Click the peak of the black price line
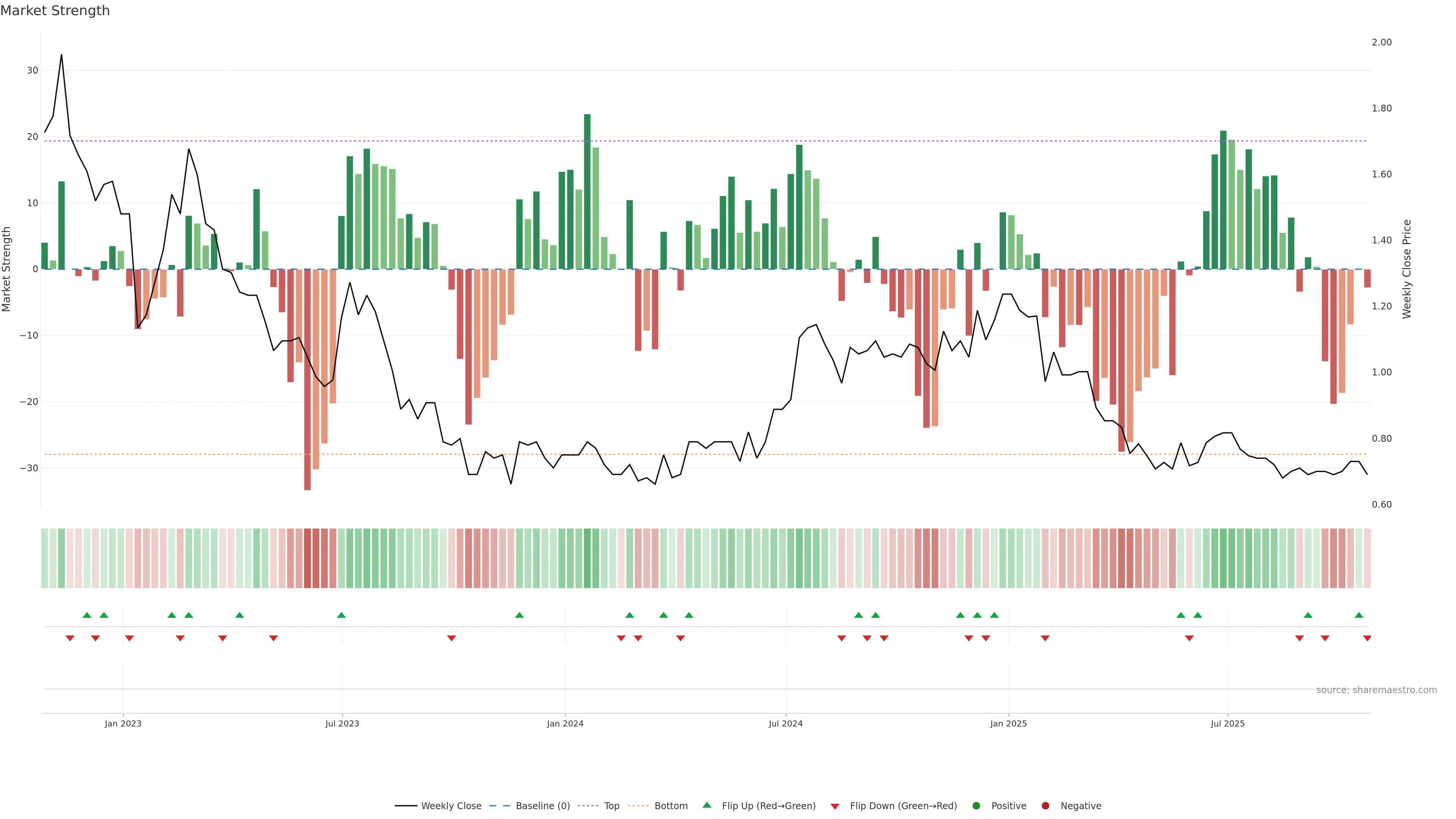 (61, 55)
